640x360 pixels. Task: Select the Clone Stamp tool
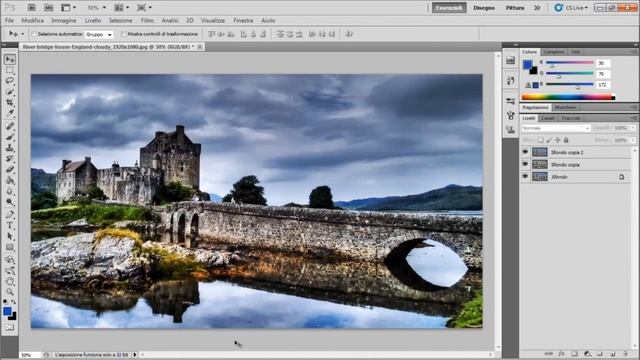click(x=10, y=147)
